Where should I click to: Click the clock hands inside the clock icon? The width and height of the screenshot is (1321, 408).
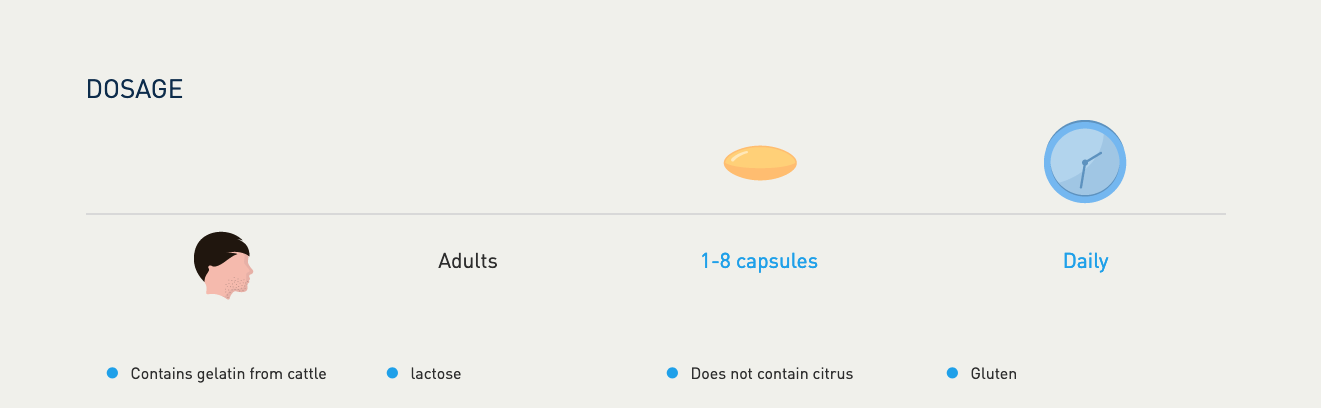pos(1086,164)
